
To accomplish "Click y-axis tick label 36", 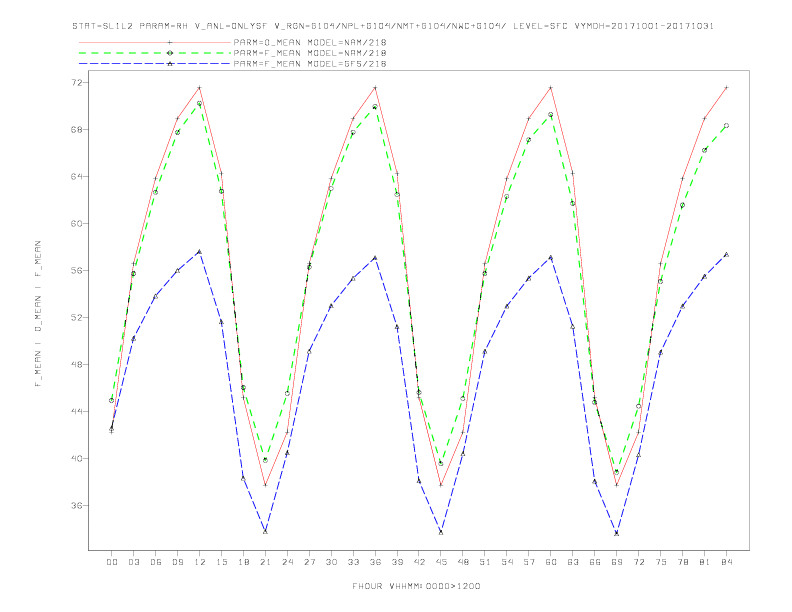I will click(x=79, y=505).
